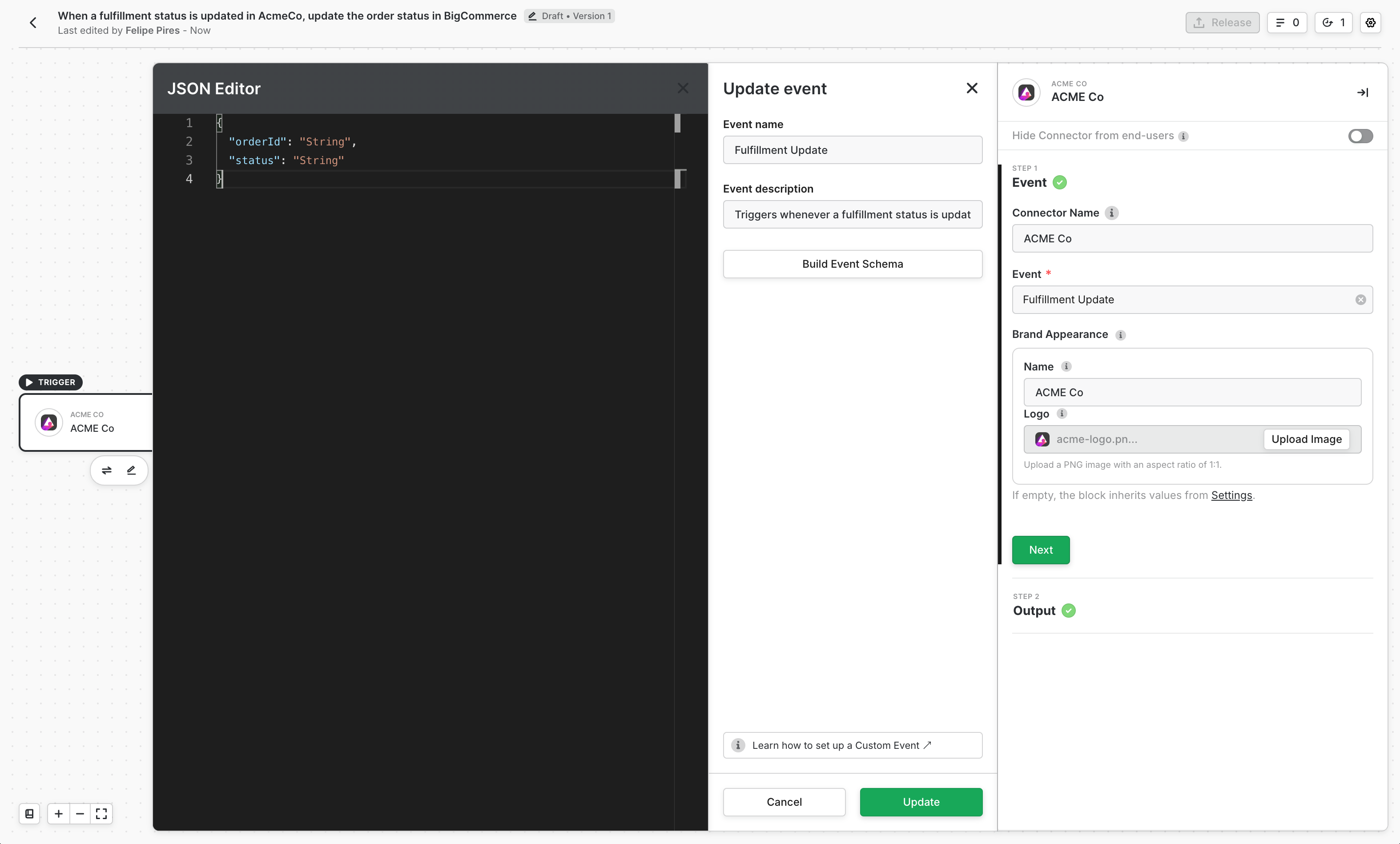The image size is (1400, 844).
Task: Expand the Step 2 Output section
Action: 1034,611
